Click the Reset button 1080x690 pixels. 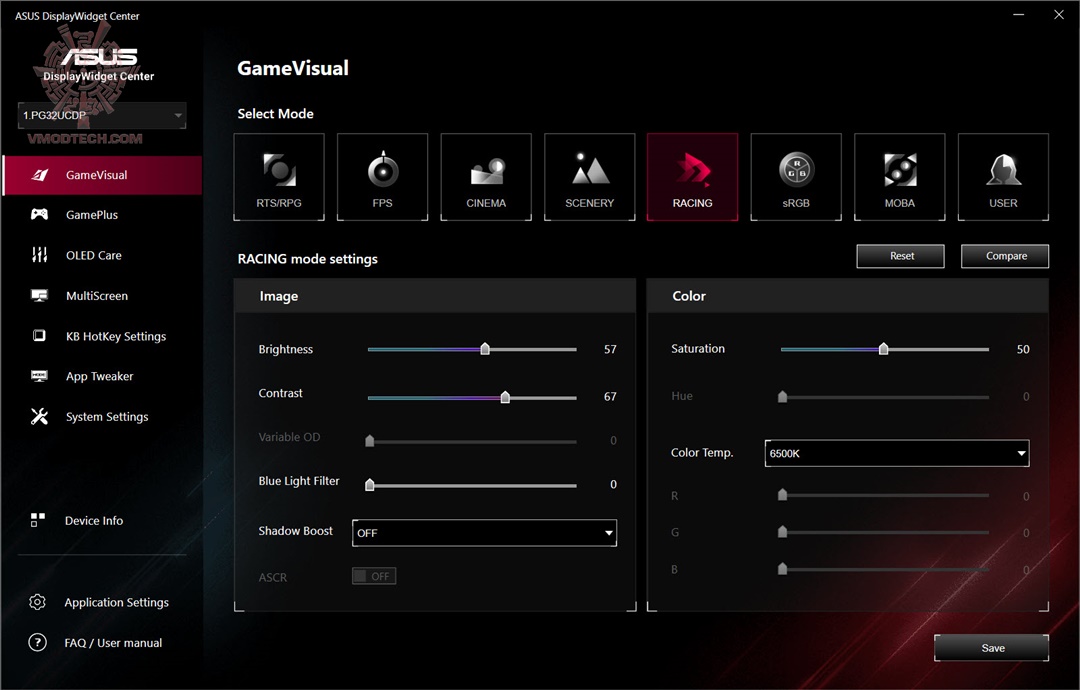click(x=901, y=256)
